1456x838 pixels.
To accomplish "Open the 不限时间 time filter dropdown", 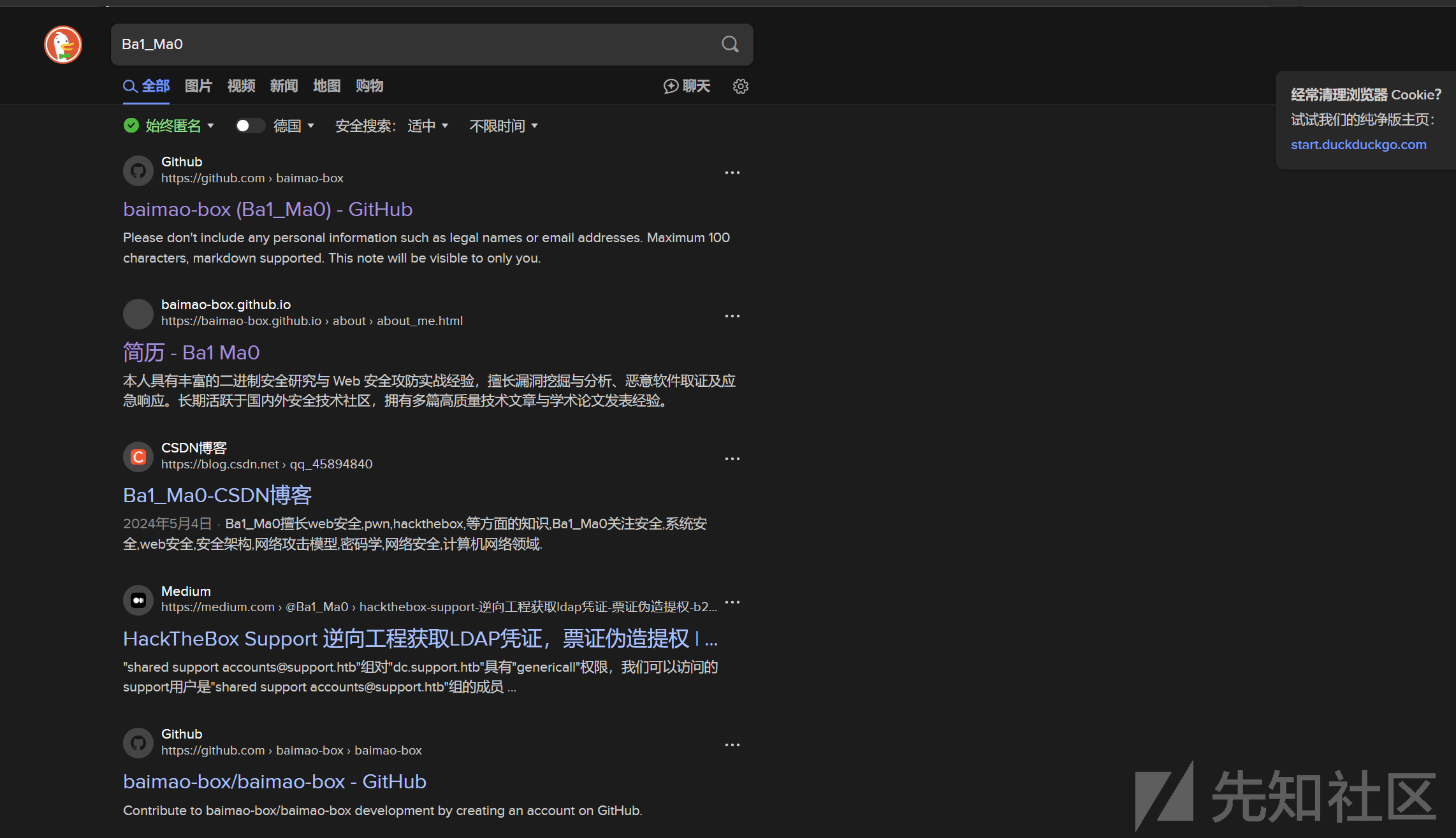I will pyautogui.click(x=504, y=126).
